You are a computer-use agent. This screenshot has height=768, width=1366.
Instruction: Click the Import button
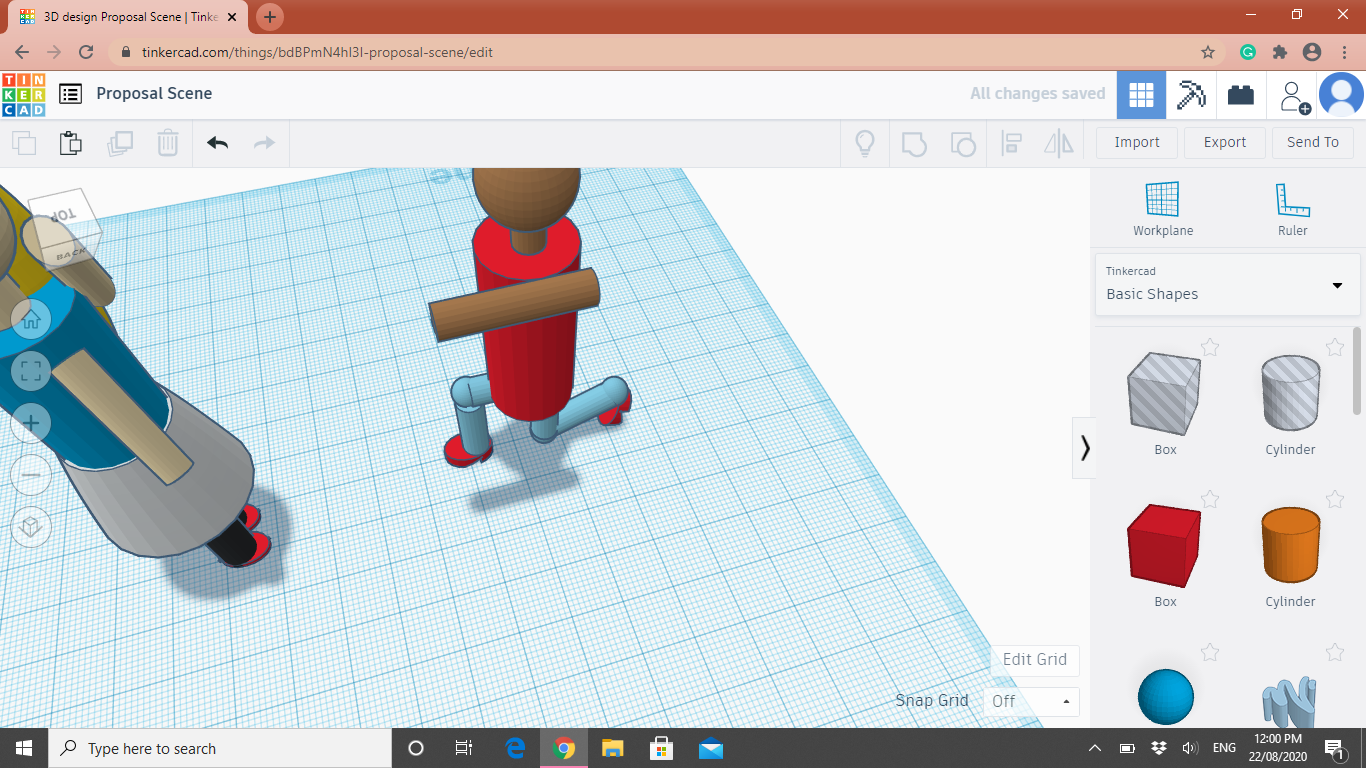point(1137,142)
